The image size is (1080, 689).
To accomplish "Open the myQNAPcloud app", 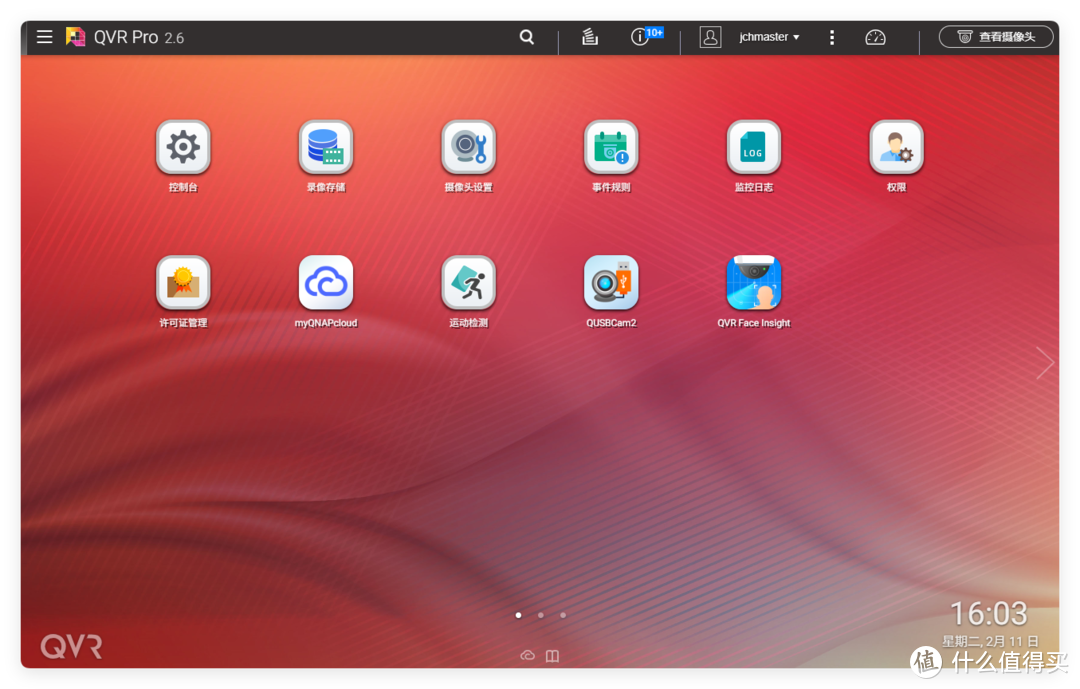I will click(x=326, y=283).
